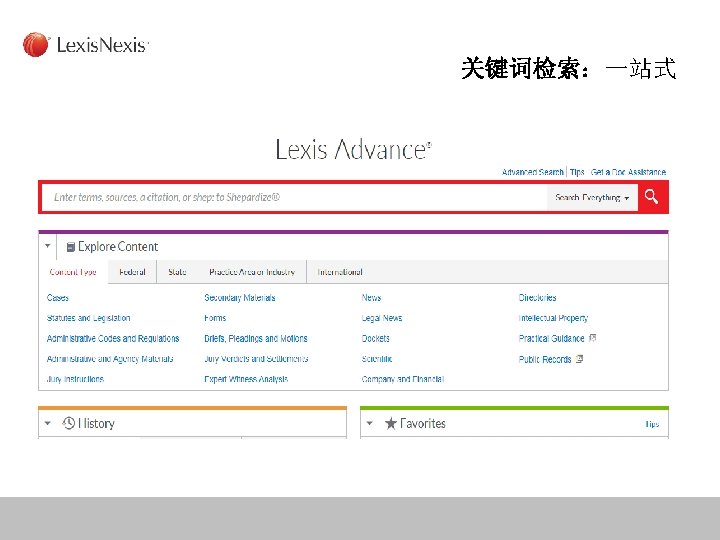Click the History panel heading text
Viewport: 720px width, 540px height.
96,423
